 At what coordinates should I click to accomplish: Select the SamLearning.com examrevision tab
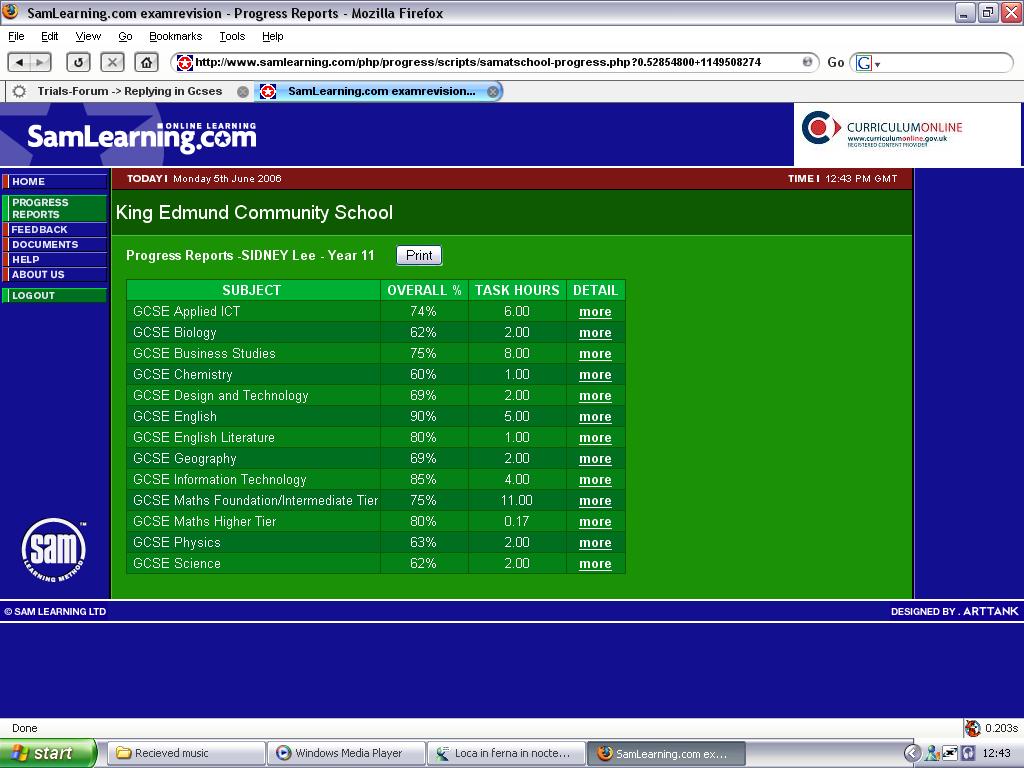click(x=379, y=91)
